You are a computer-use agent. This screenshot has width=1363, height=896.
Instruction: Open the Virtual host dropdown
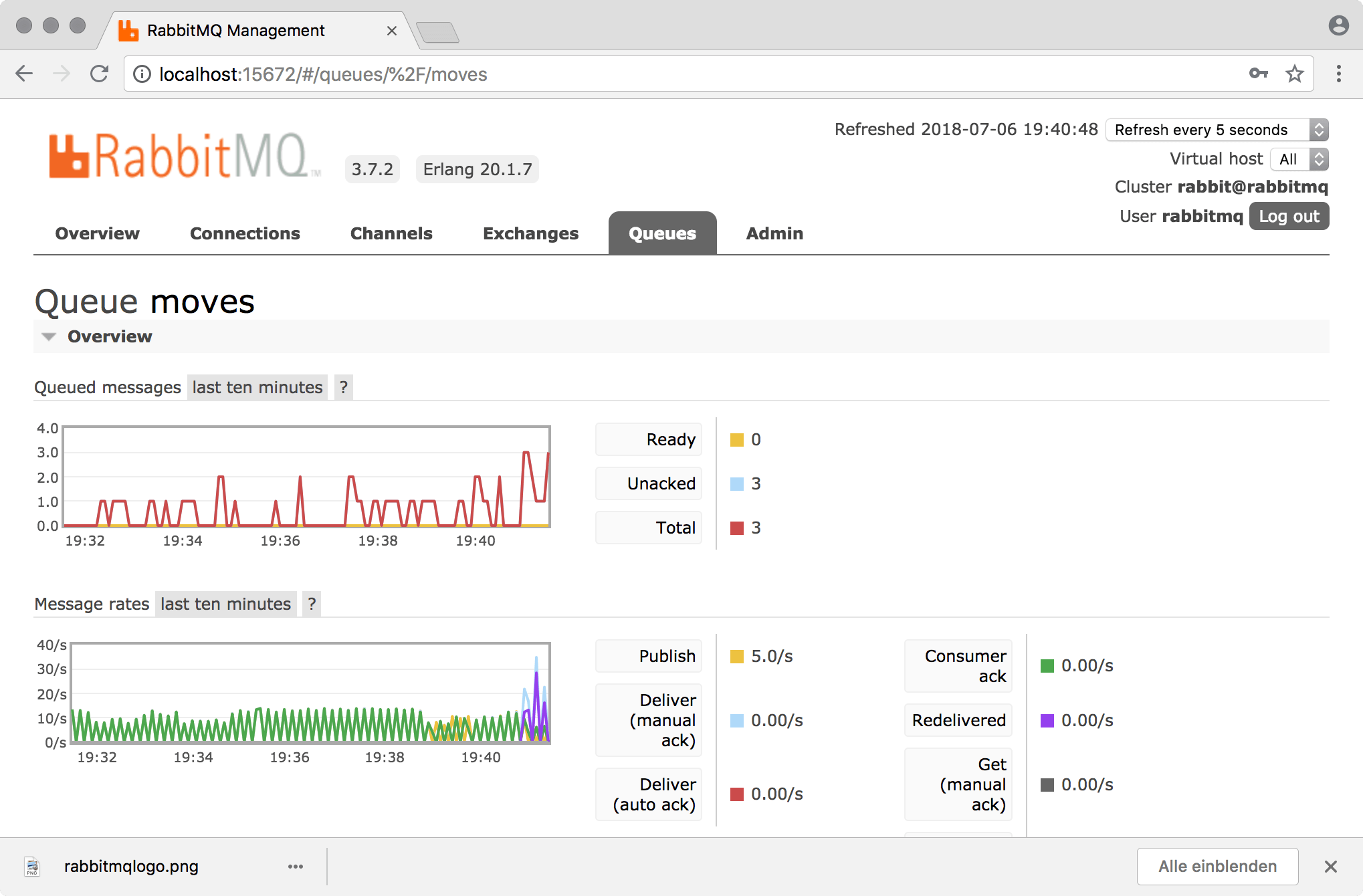click(x=1299, y=159)
